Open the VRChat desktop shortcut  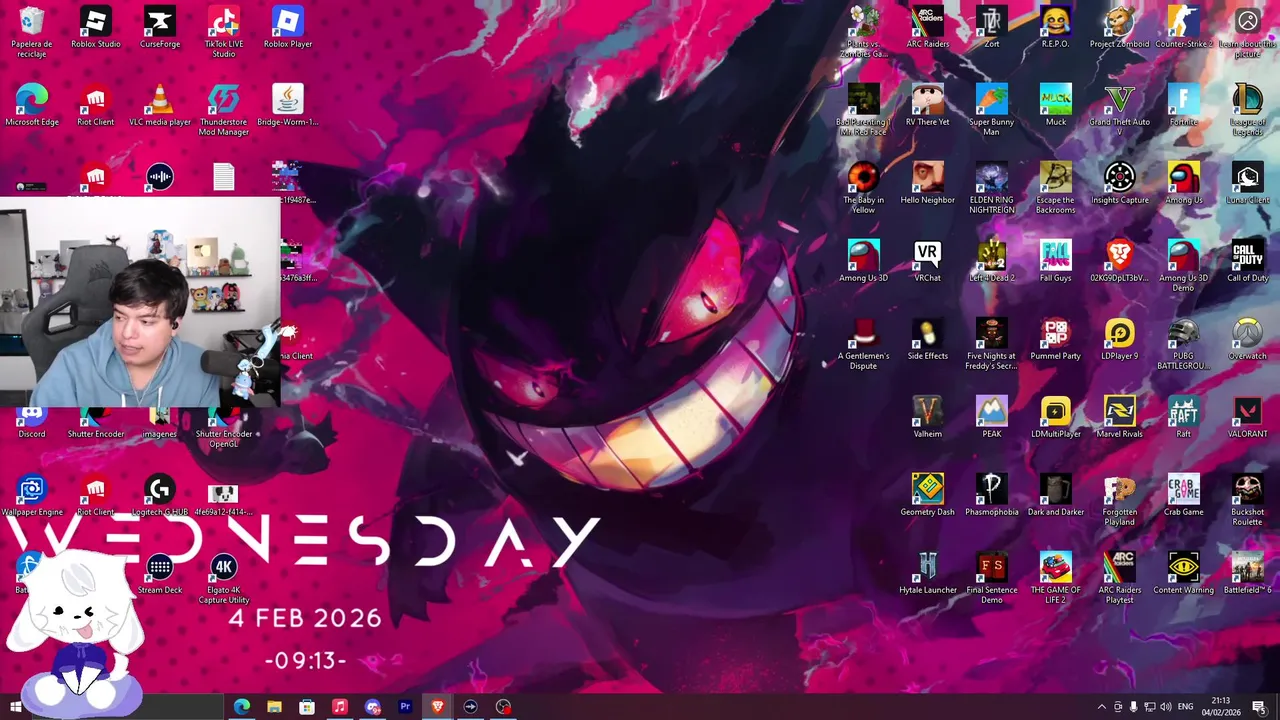(x=928, y=262)
